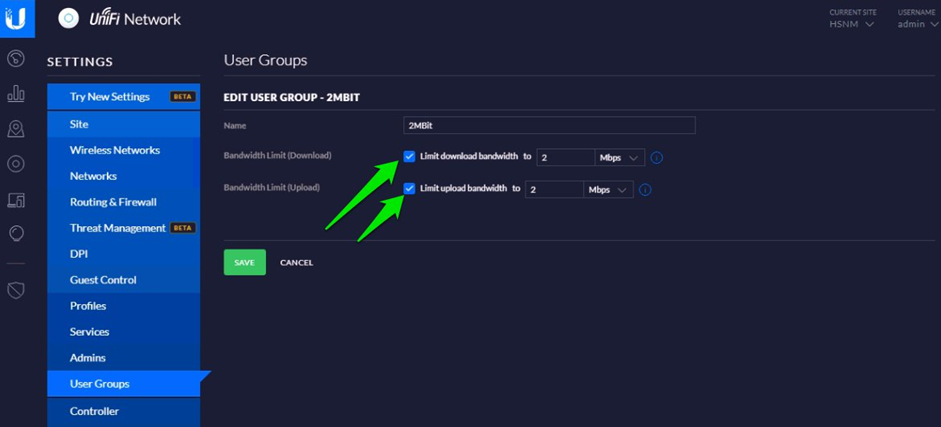Open the Statistics bar chart icon

click(x=16, y=94)
